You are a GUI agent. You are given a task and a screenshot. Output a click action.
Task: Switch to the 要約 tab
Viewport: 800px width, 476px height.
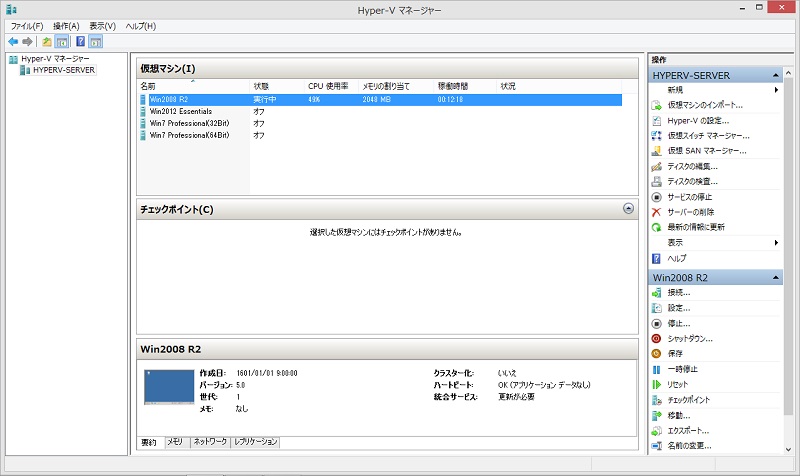149,442
